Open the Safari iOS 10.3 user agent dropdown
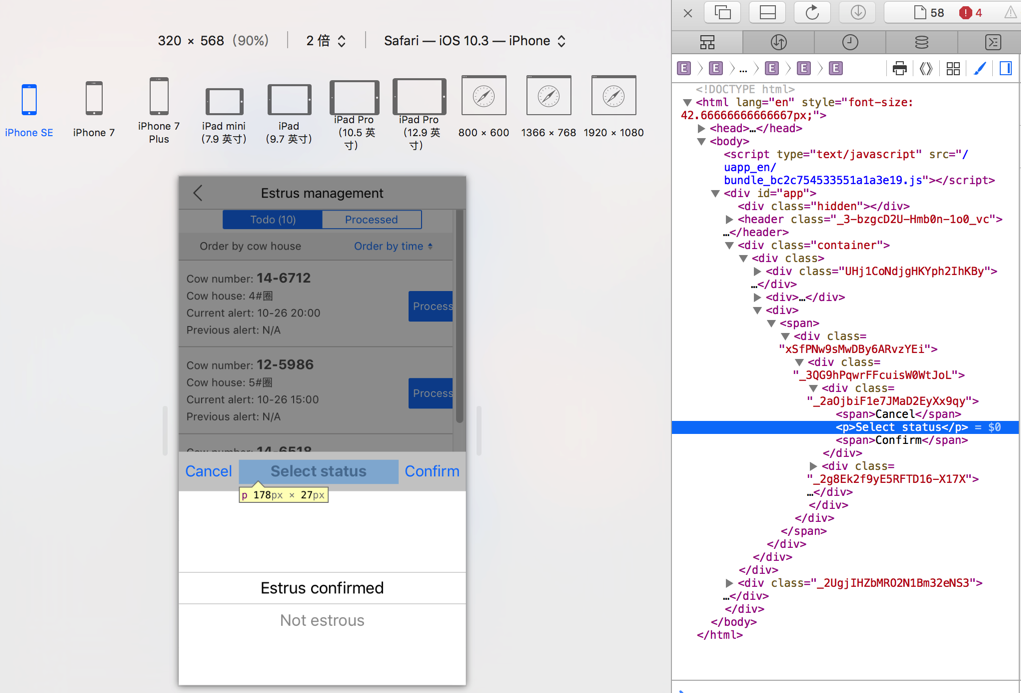1021x693 pixels. [x=475, y=41]
